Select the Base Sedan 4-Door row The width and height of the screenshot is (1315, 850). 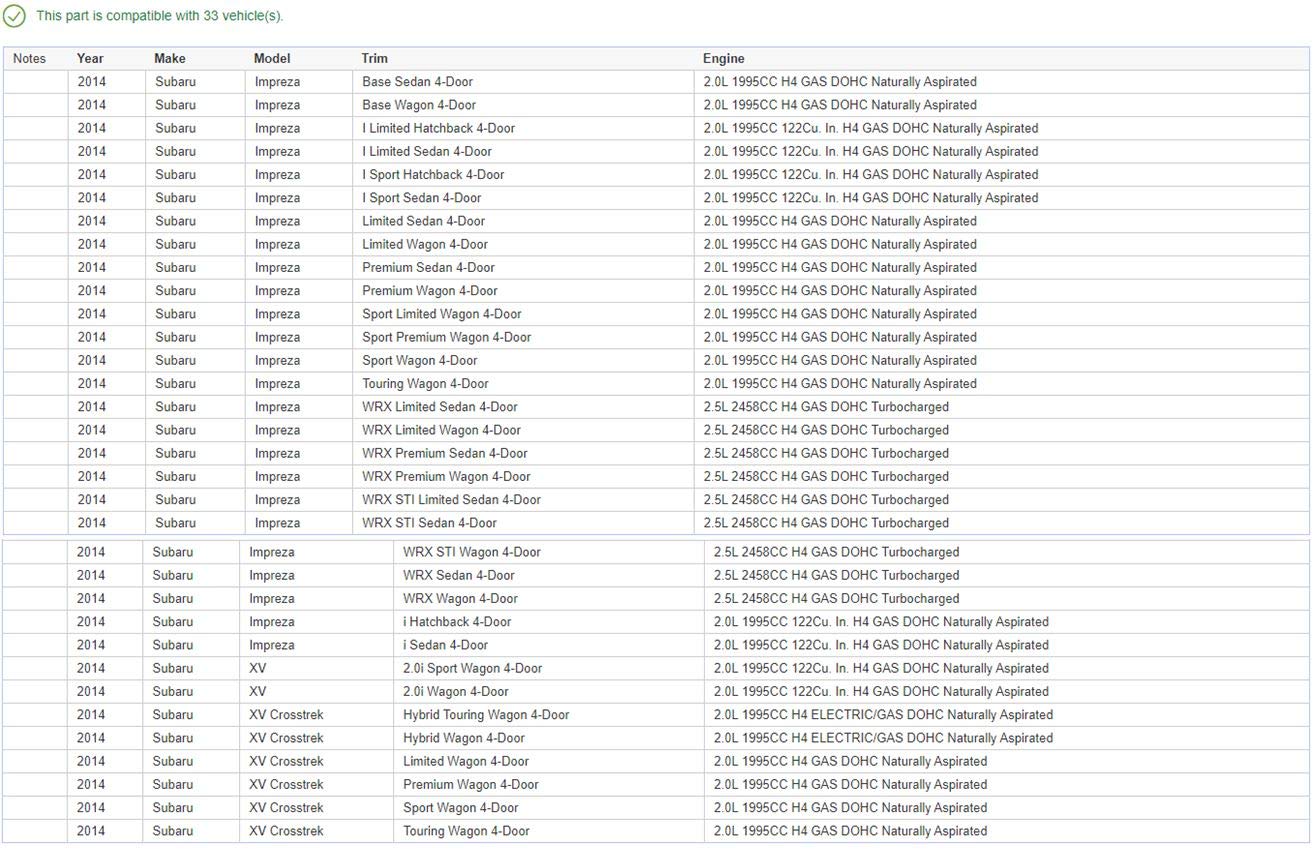(417, 82)
